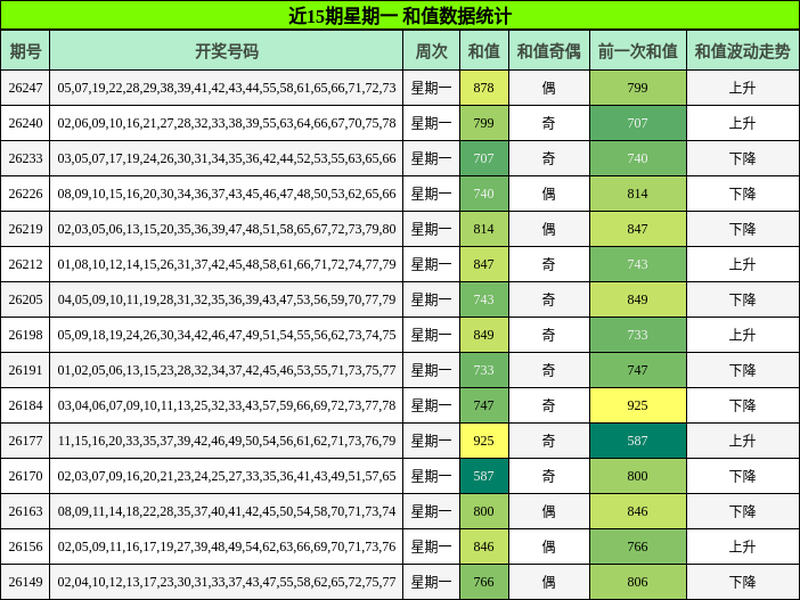This screenshot has width=800, height=600.
Task: Select issue number 26212
Action: pyautogui.click(x=25, y=264)
